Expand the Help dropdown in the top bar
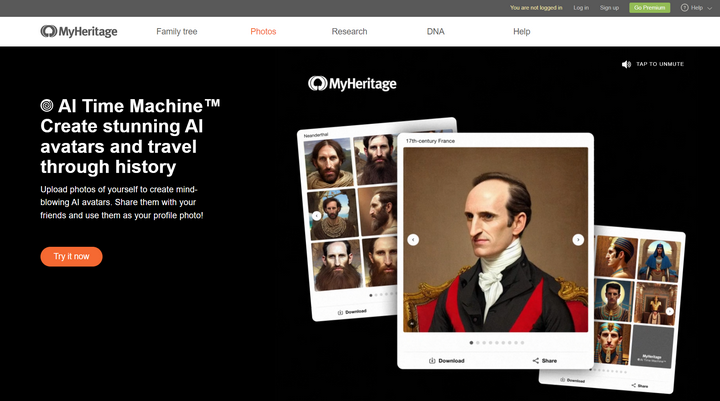Screen dimensions: 720x401 pyautogui.click(x=696, y=8)
